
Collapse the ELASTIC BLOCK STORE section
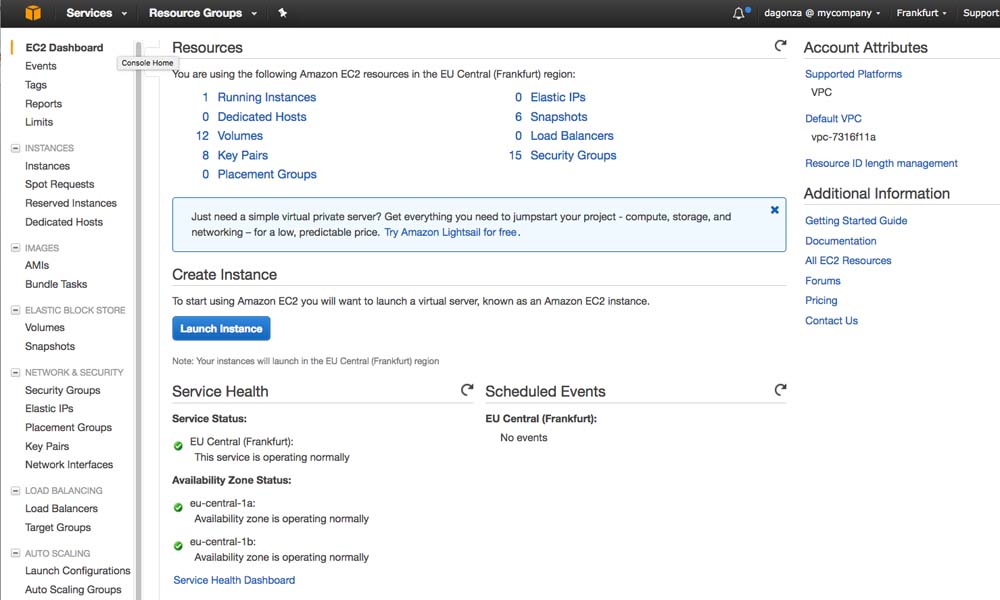(x=15, y=310)
